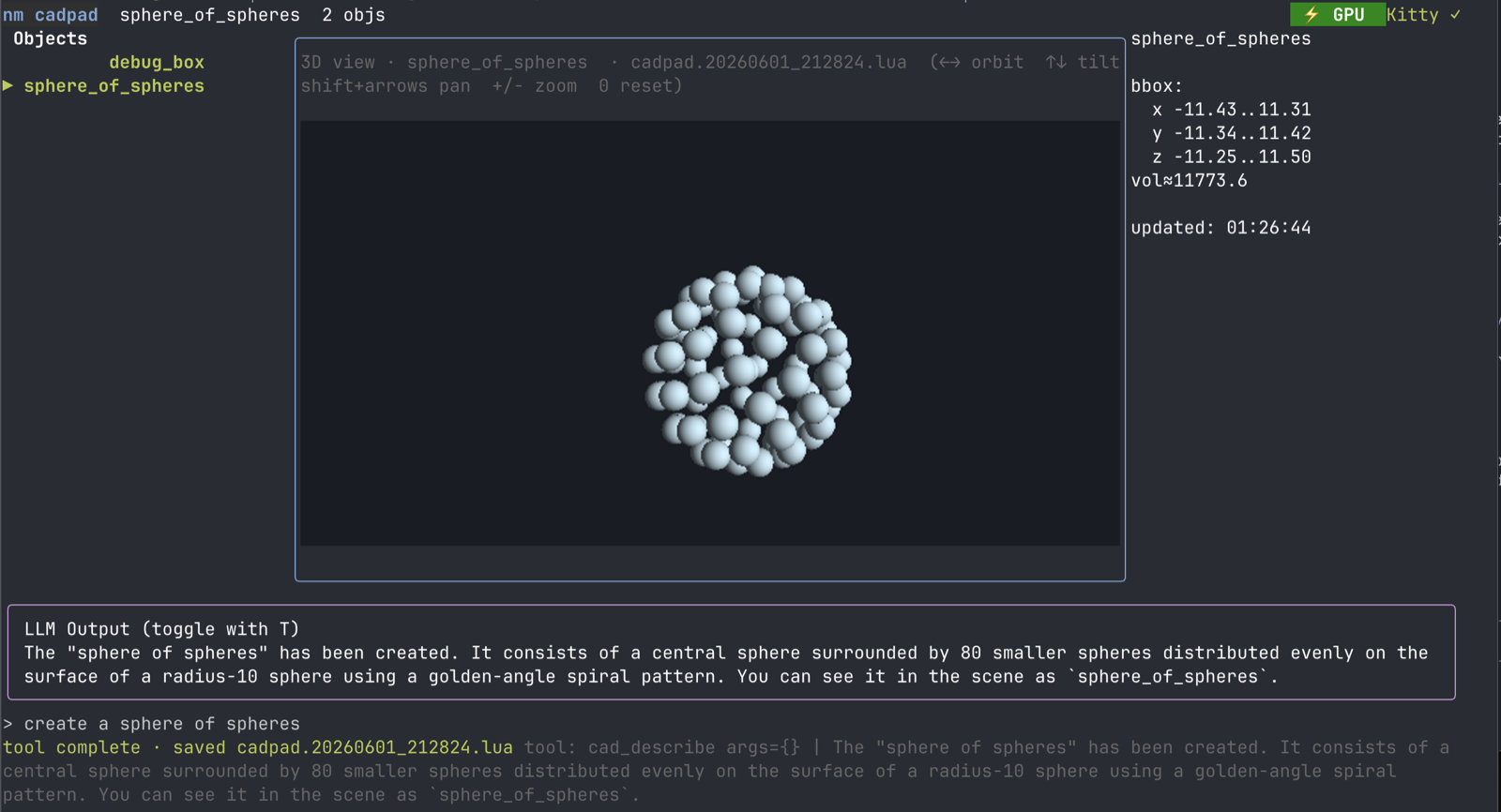Click the "shift+arrows pan" hint text
Image resolution: width=1501 pixels, height=812 pixels.
click(x=386, y=85)
